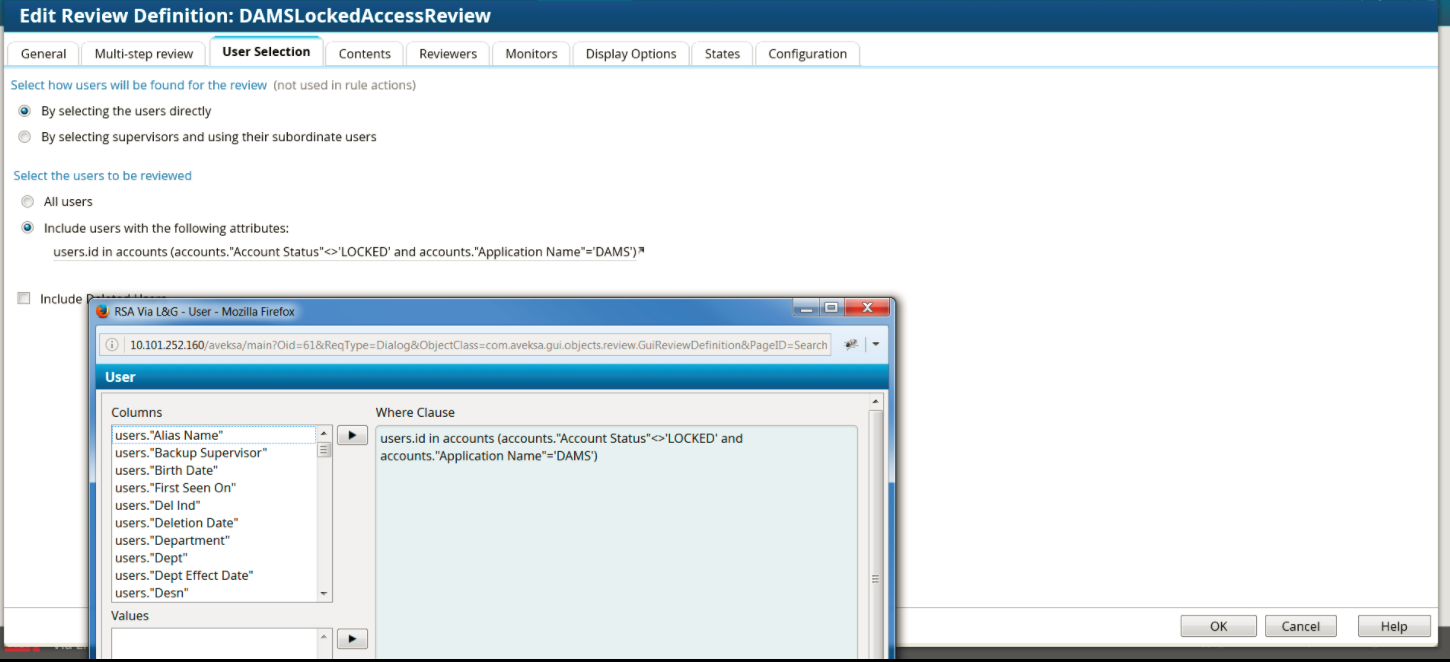Click the extension icon beside the address bar
Viewport: 1450px width, 662px height.
[x=849, y=344]
